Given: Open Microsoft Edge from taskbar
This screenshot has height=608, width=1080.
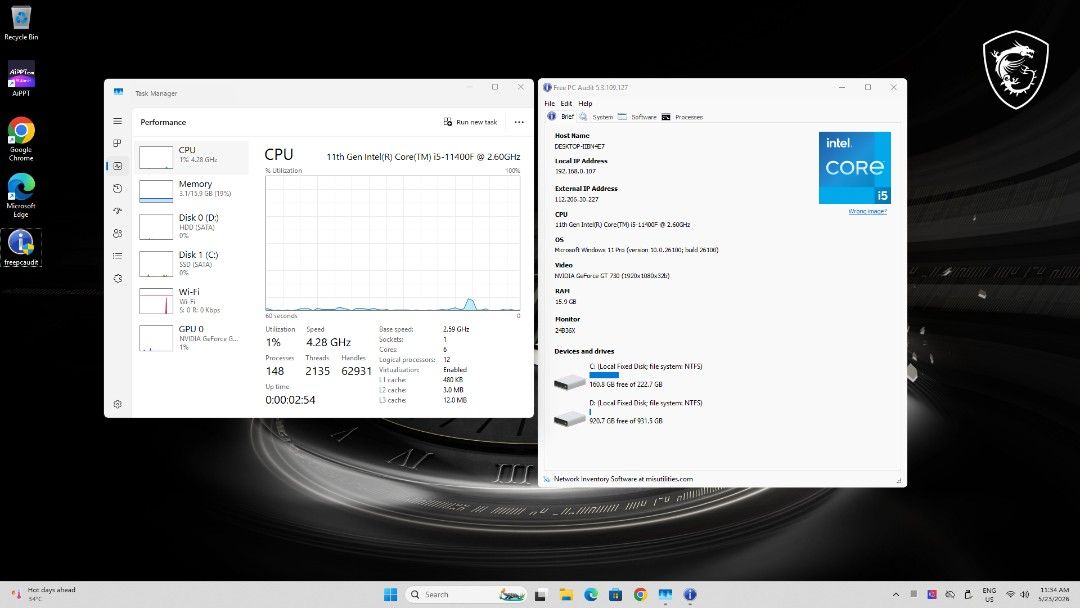Looking at the screenshot, I should [x=591, y=594].
